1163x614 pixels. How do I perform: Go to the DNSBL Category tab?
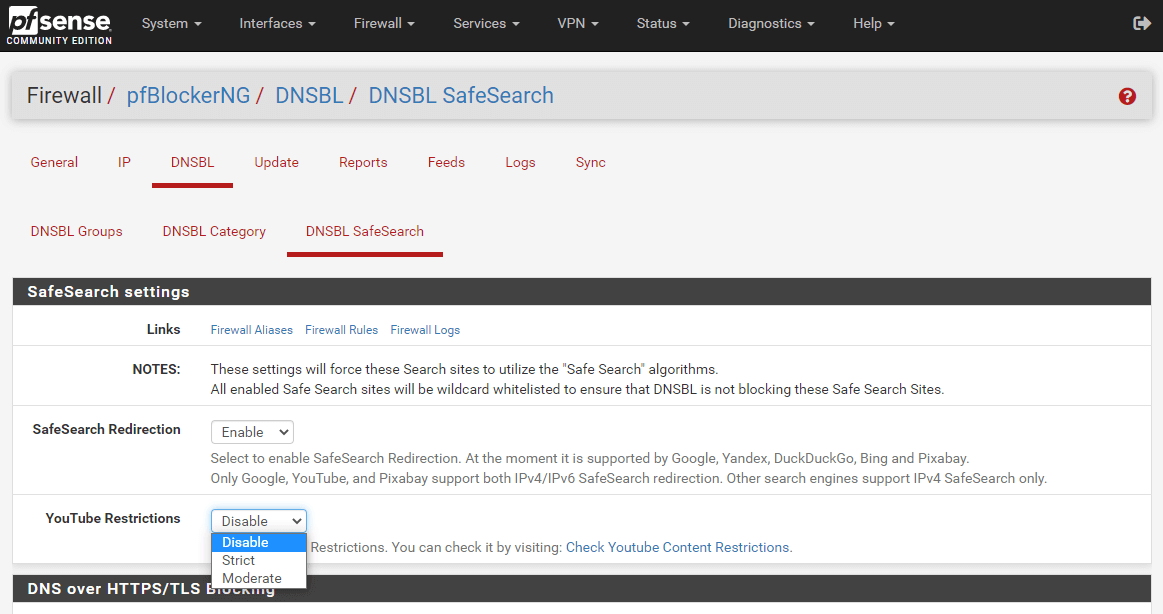point(214,231)
